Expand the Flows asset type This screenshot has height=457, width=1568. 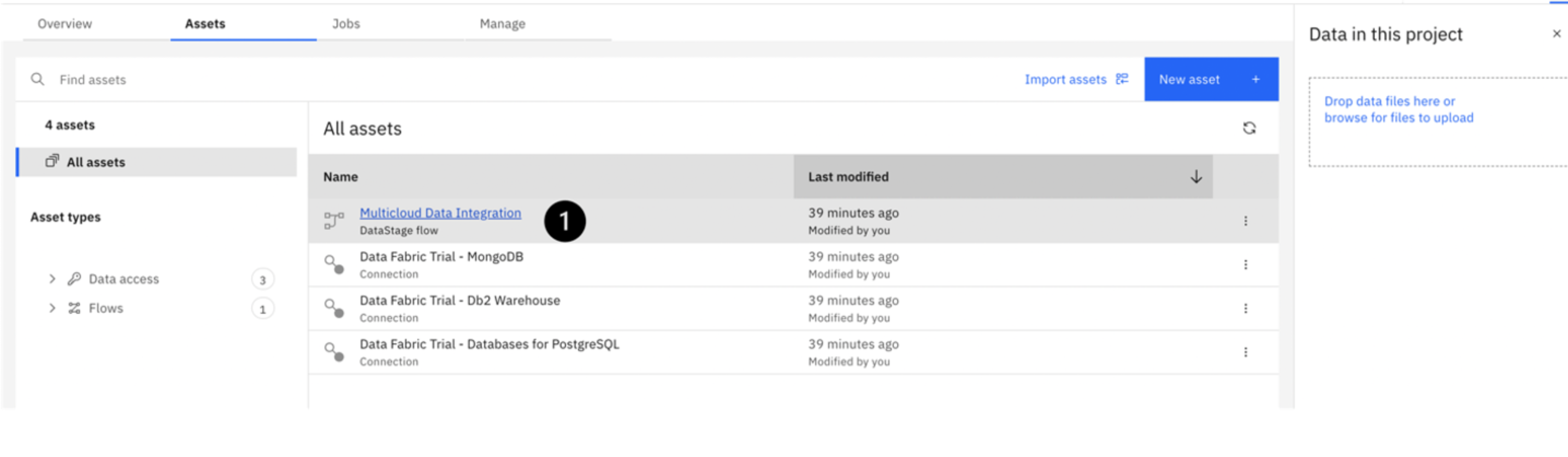(x=52, y=308)
